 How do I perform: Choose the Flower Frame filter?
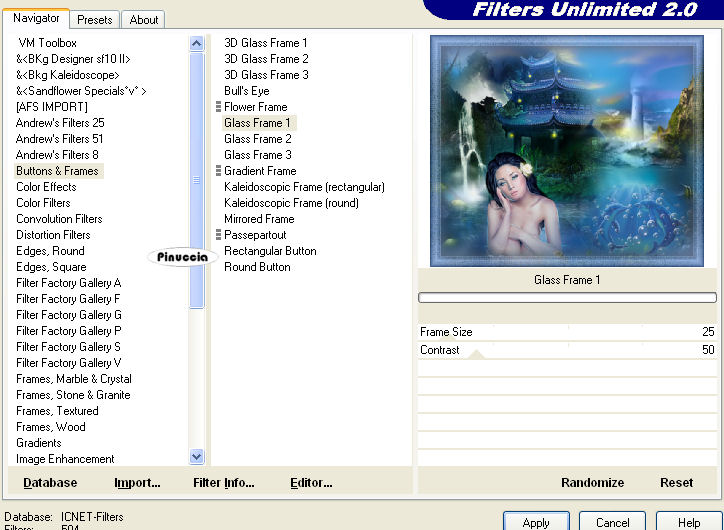click(x=256, y=107)
